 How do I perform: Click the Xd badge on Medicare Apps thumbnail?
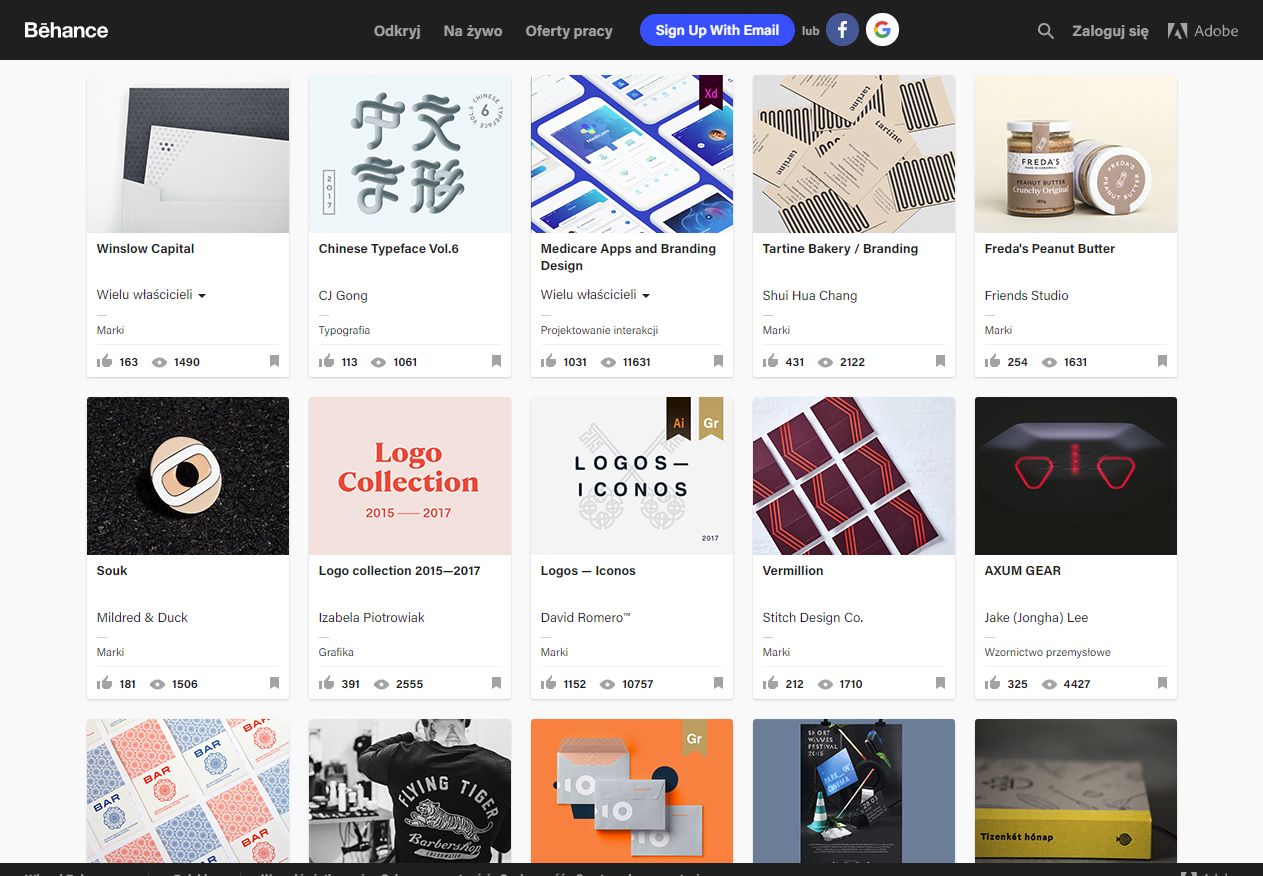[x=711, y=93]
